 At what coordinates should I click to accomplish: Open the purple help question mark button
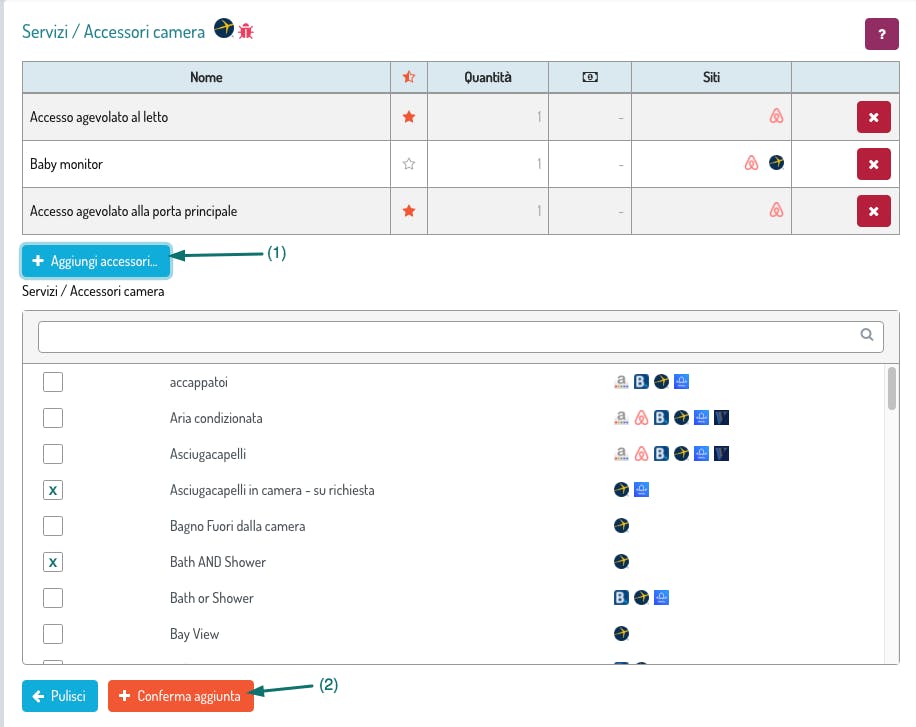pos(882,34)
